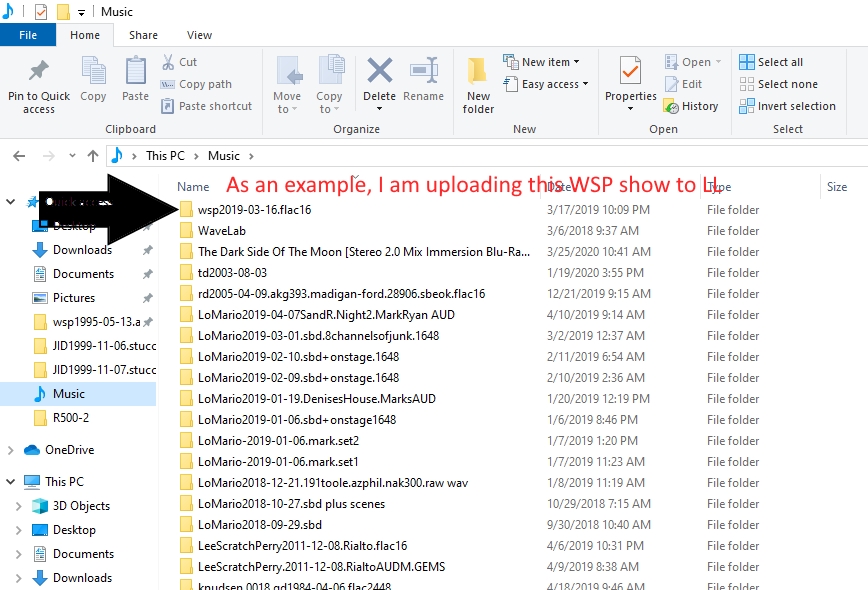Switch to the Share ribbon tab
This screenshot has width=868, height=590.
[143, 35]
